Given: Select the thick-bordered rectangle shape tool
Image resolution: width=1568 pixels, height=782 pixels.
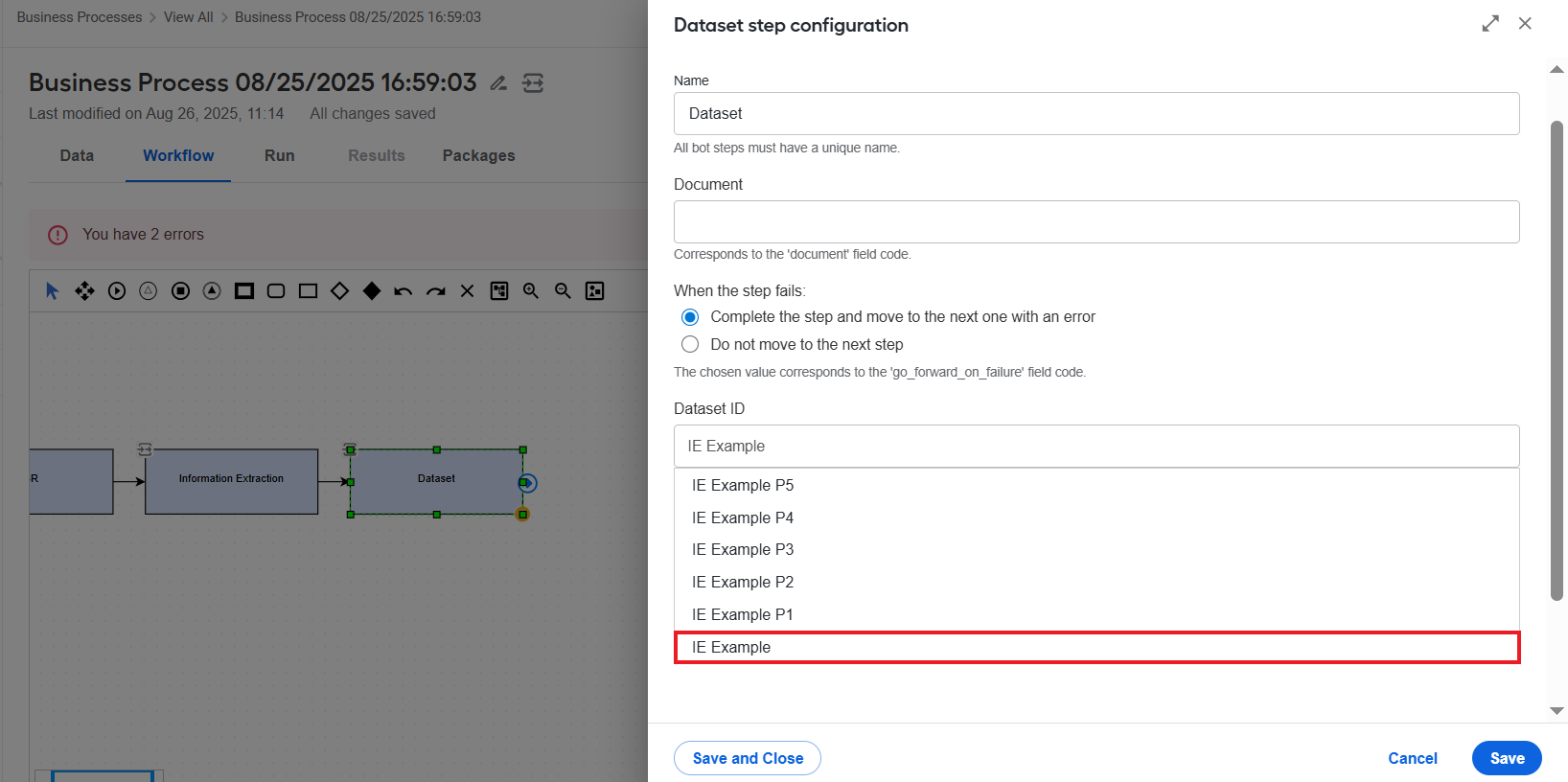Looking at the screenshot, I should [x=244, y=291].
